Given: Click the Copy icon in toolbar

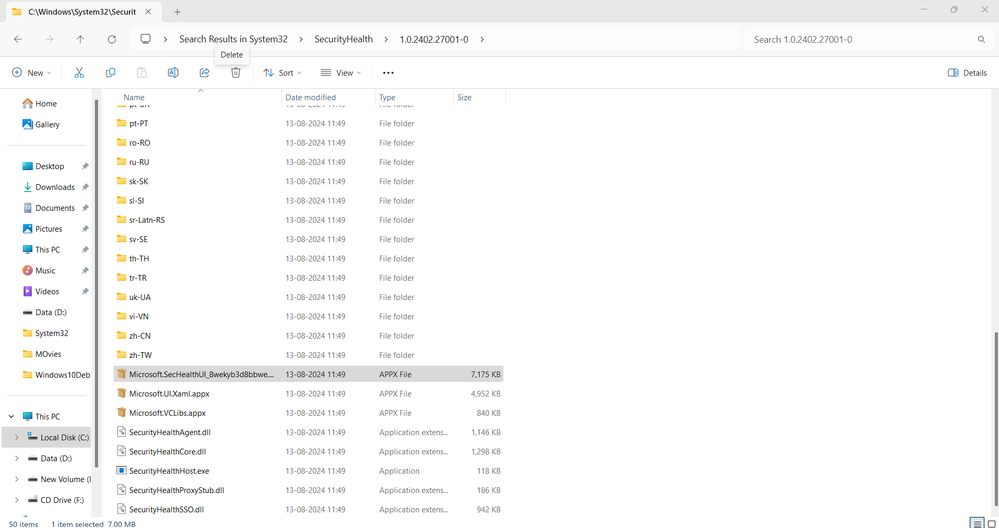Looking at the screenshot, I should pos(110,73).
